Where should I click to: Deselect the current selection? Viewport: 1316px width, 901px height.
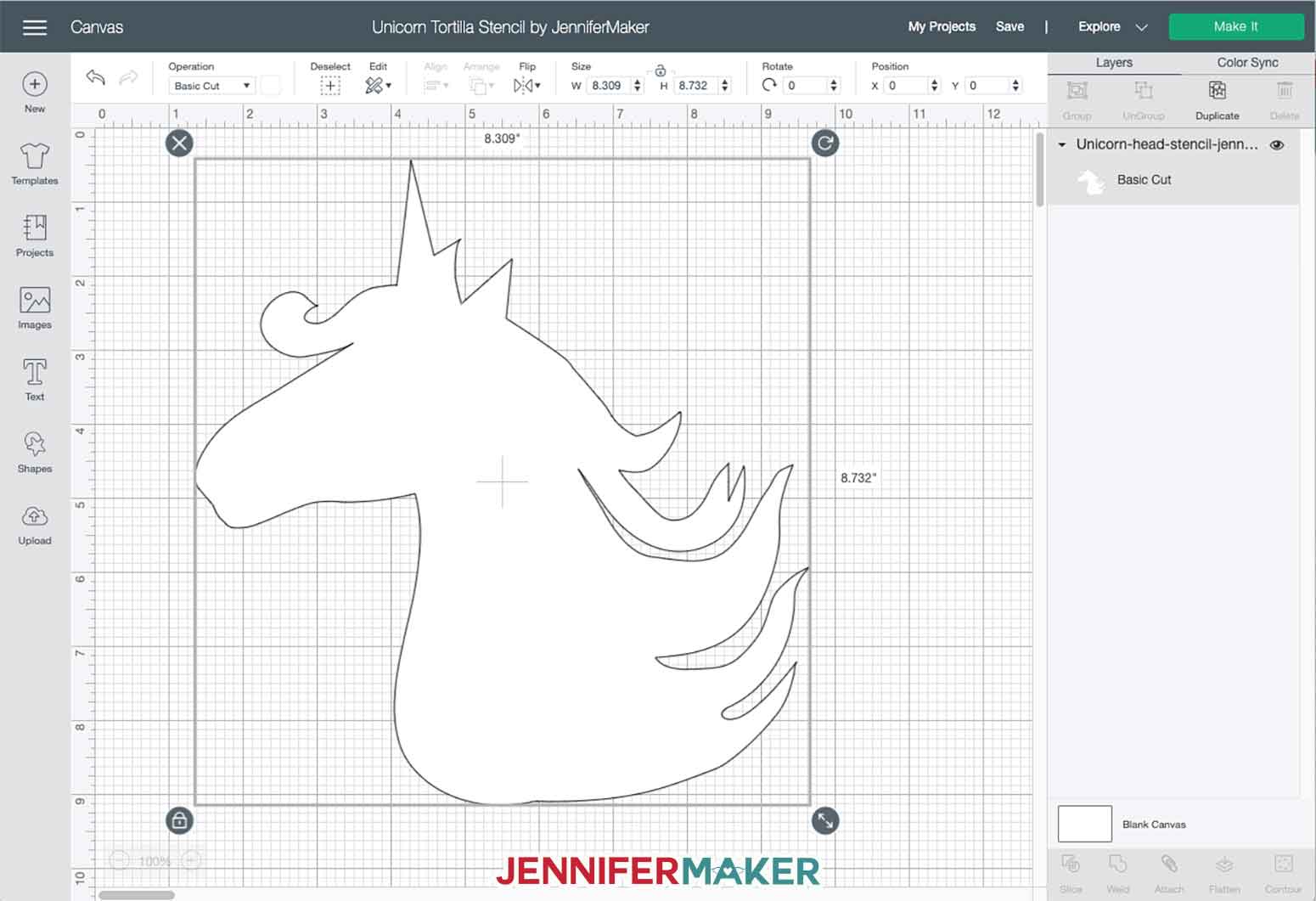click(x=330, y=86)
